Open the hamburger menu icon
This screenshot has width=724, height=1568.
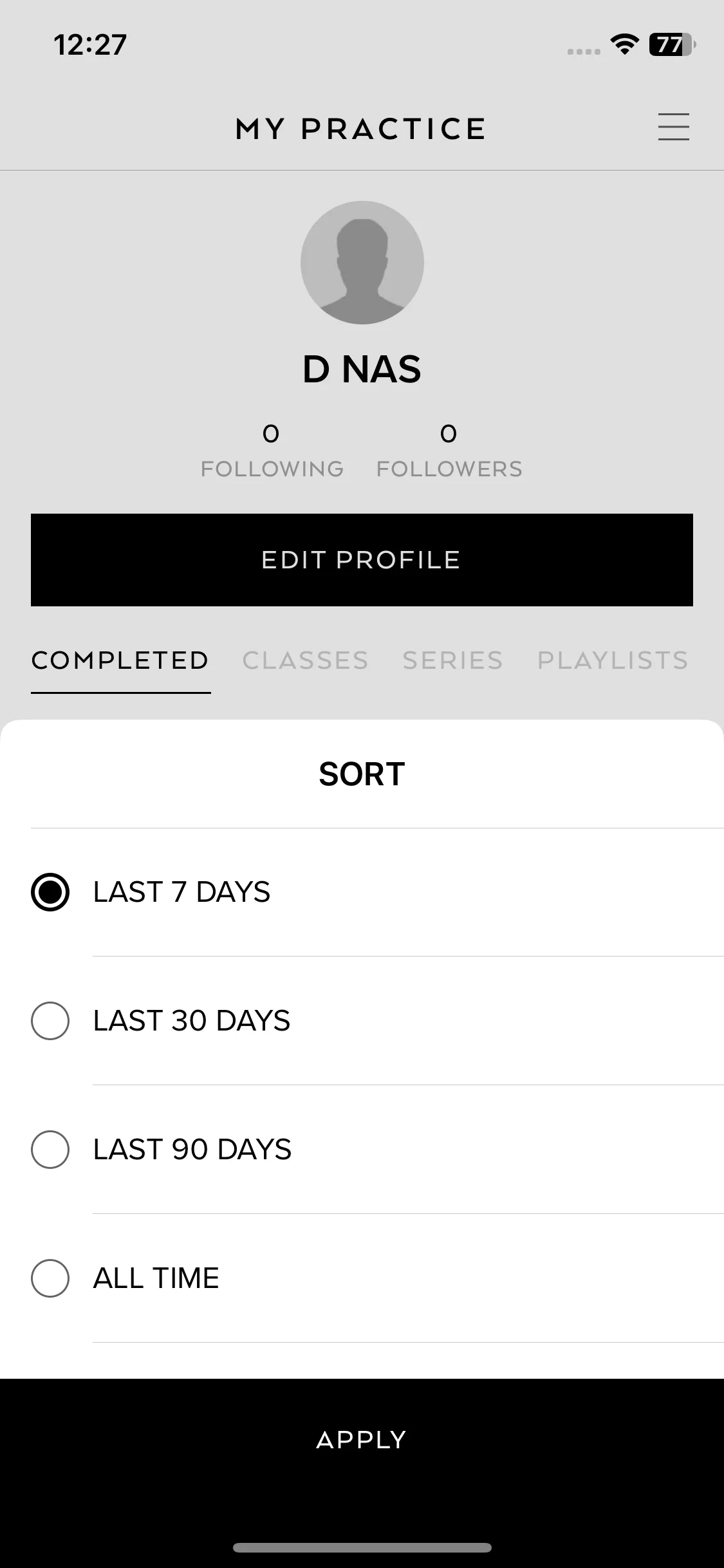point(673,127)
